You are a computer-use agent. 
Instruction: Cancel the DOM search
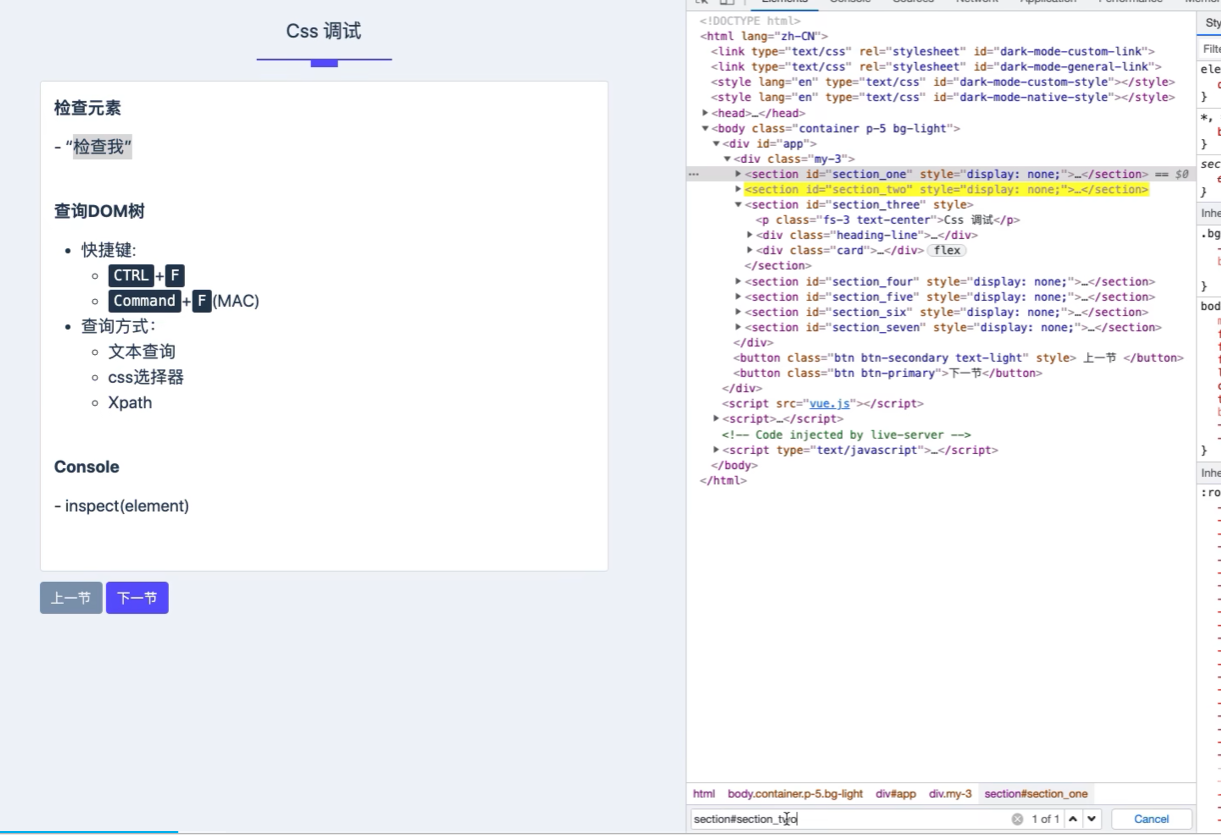click(1151, 819)
